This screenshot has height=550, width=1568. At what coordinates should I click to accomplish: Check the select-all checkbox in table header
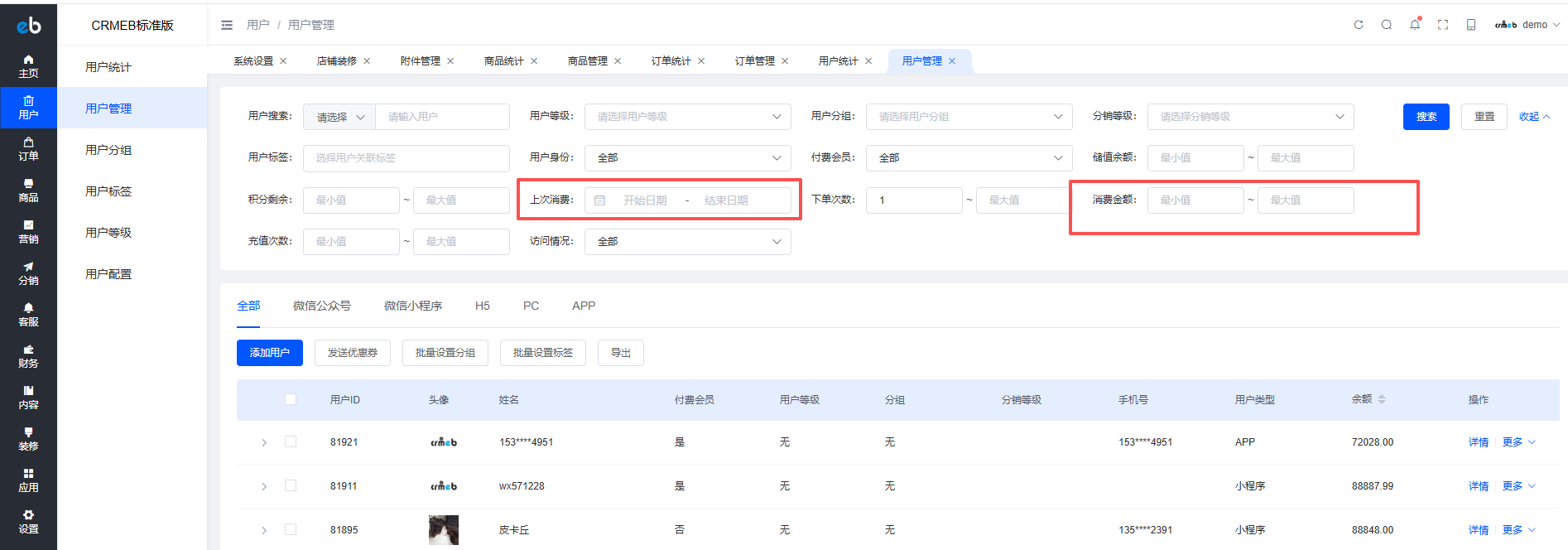291,399
